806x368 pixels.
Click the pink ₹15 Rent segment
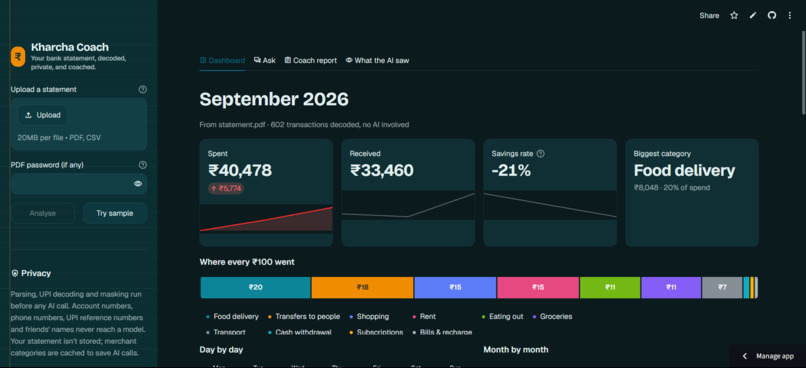538,287
